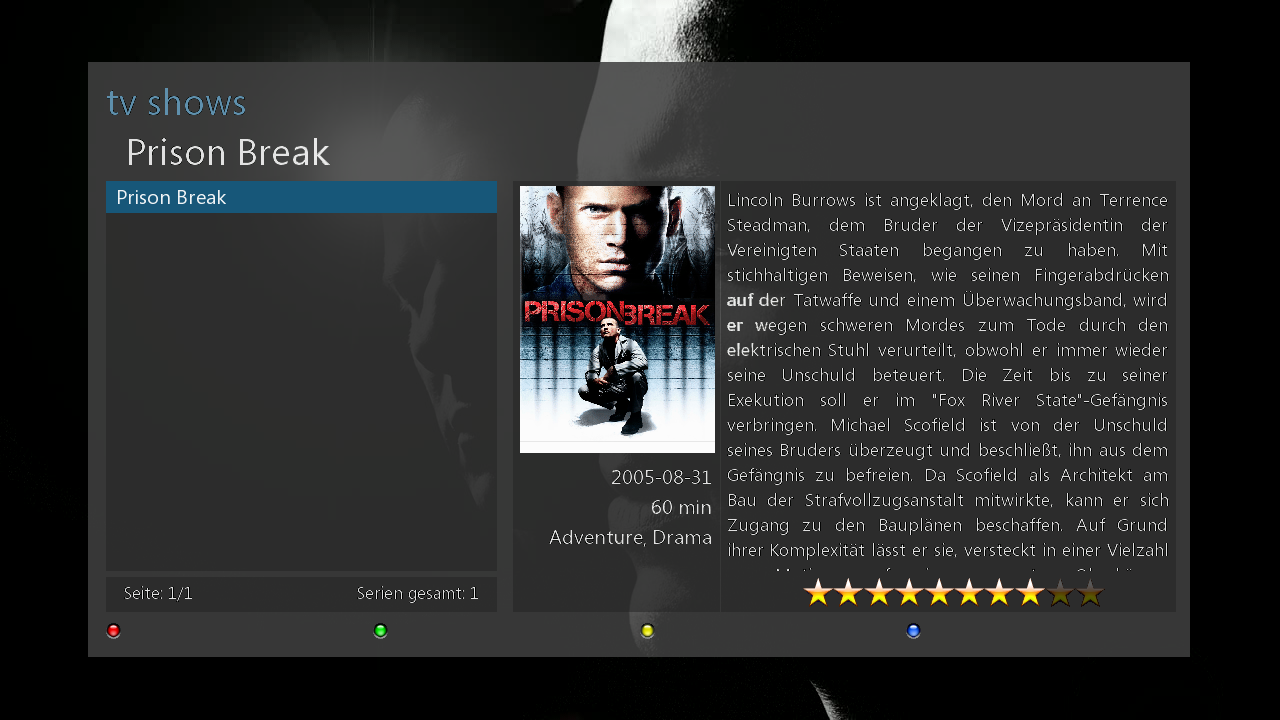Click the red color button
Viewport: 1280px width, 720px height.
113,631
